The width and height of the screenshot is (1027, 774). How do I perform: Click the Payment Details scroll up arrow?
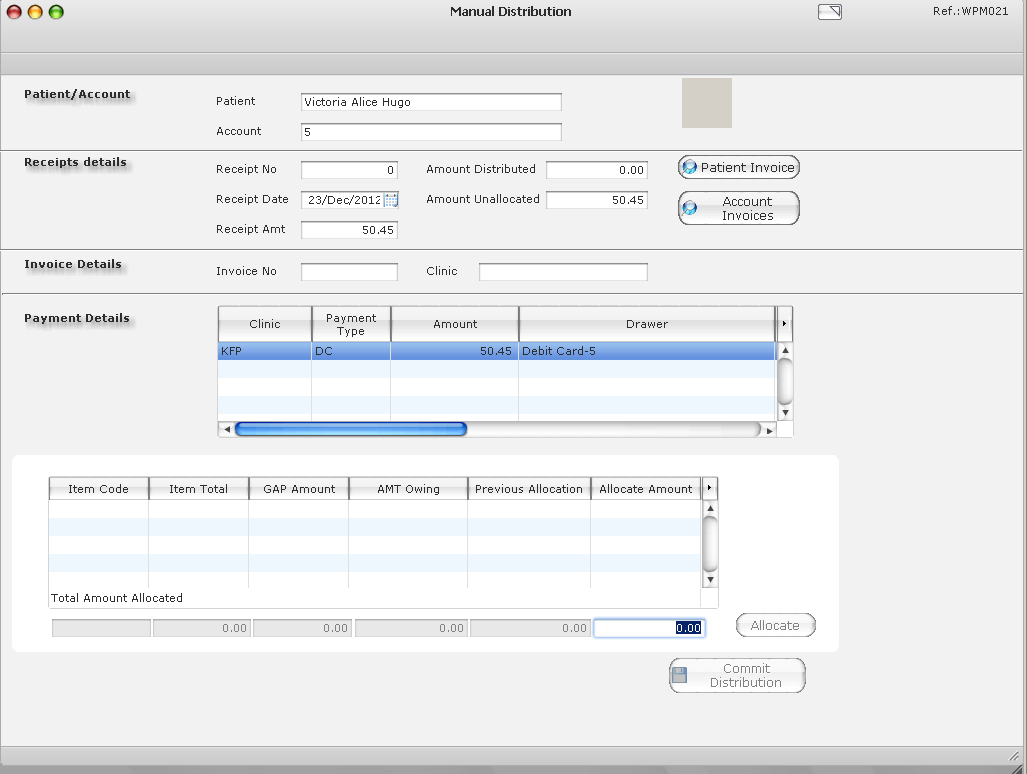[785, 350]
